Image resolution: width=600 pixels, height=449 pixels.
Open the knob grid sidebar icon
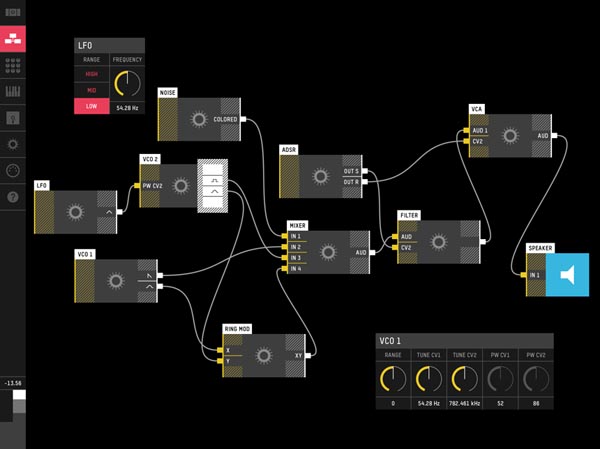(x=13, y=65)
